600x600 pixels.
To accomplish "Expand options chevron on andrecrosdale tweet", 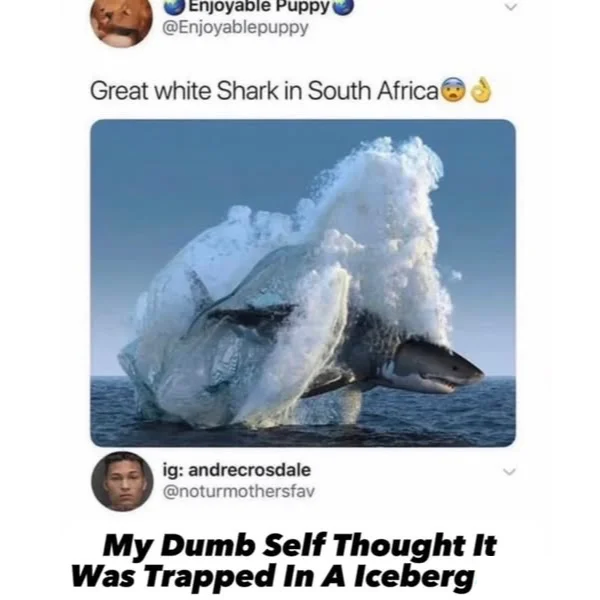I will coord(510,472).
